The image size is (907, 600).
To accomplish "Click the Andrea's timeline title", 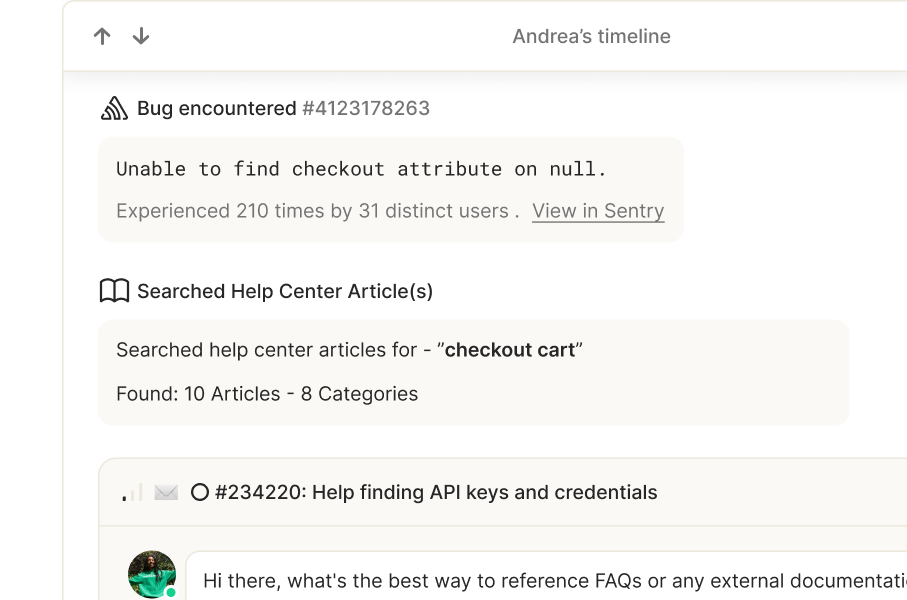I will [x=591, y=36].
